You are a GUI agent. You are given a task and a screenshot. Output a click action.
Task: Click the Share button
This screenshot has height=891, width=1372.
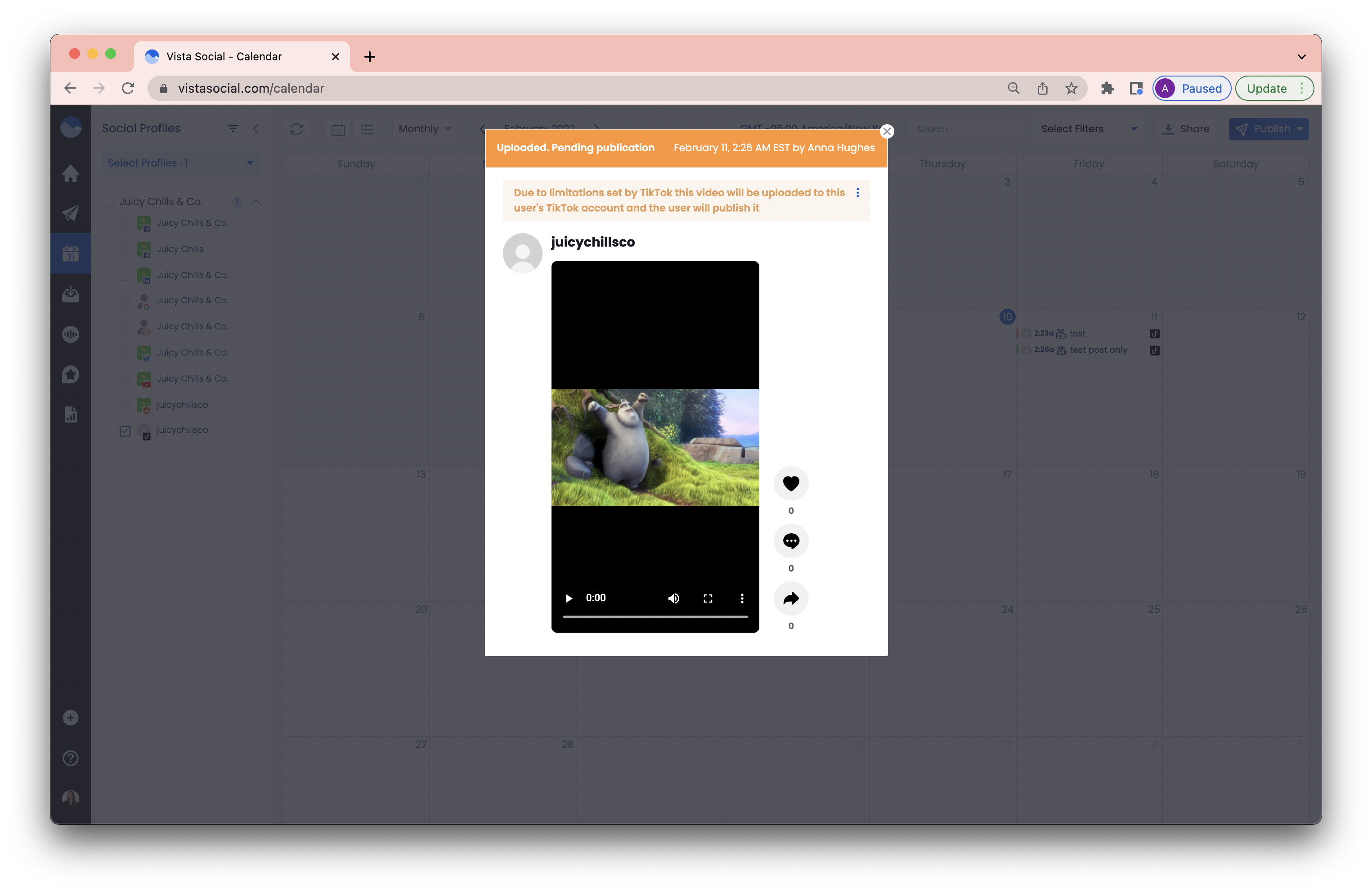coord(1186,129)
